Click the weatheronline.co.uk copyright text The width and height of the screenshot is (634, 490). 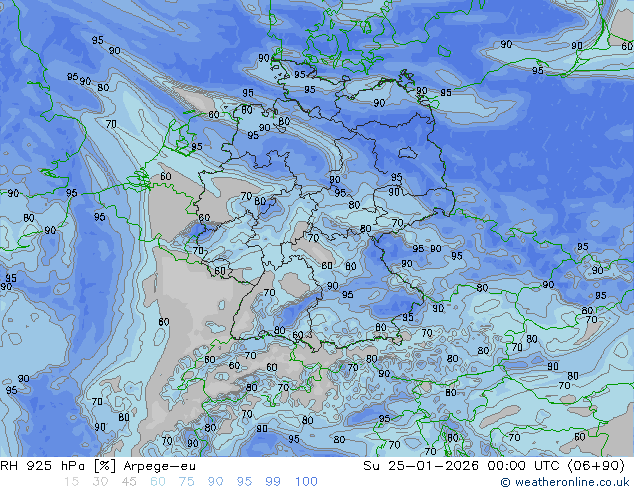click(x=565, y=482)
